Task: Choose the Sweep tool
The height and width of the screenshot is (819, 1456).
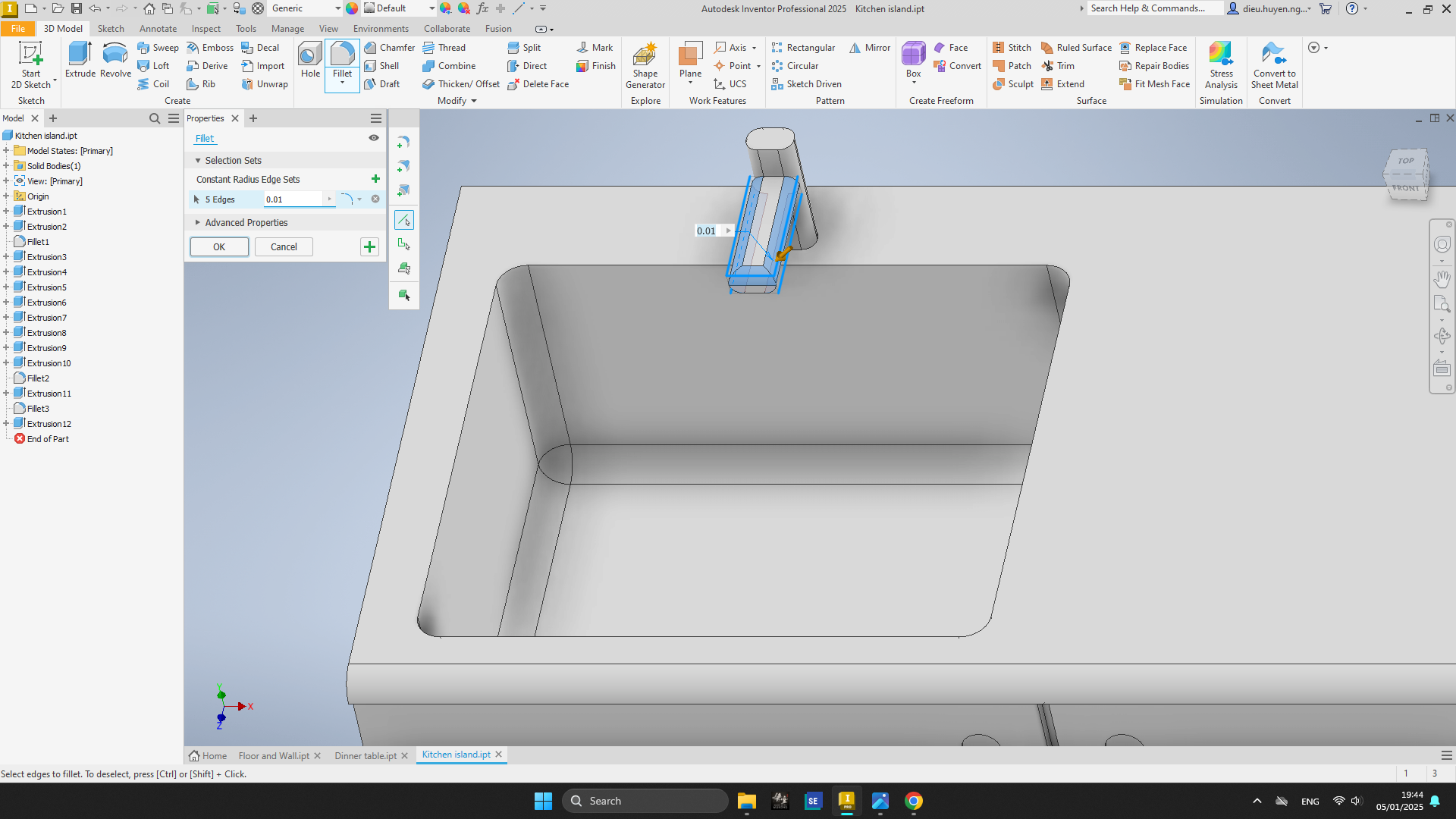Action: [158, 47]
